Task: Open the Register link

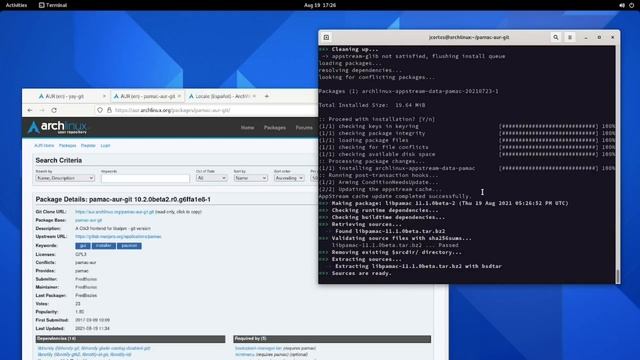Action: coord(88,146)
